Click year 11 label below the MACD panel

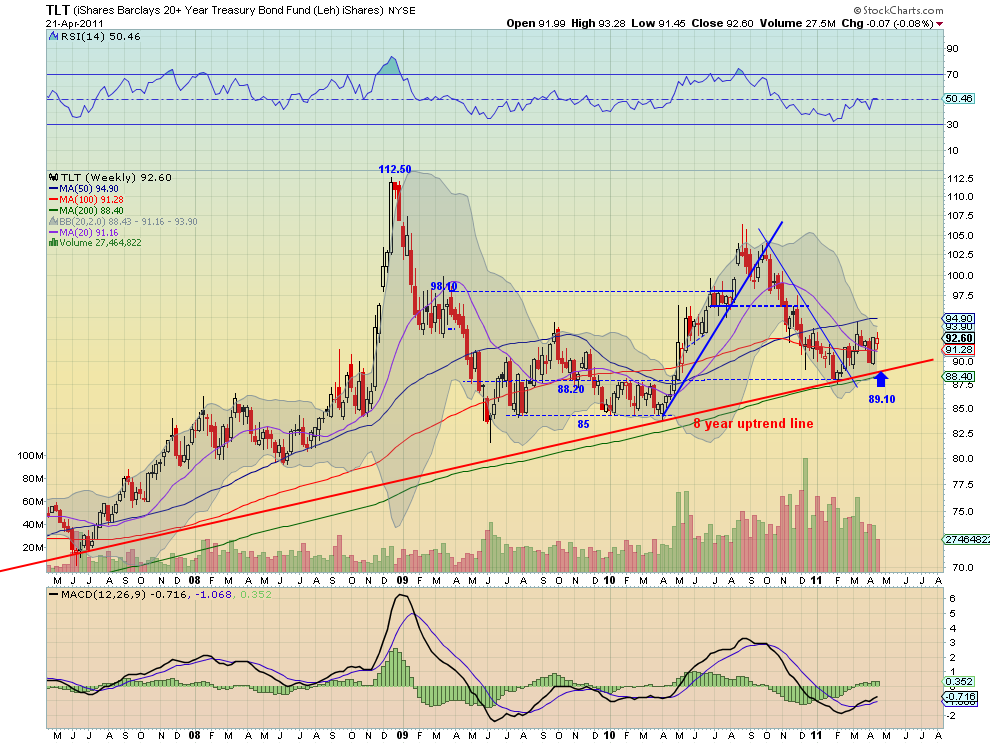pos(816,736)
